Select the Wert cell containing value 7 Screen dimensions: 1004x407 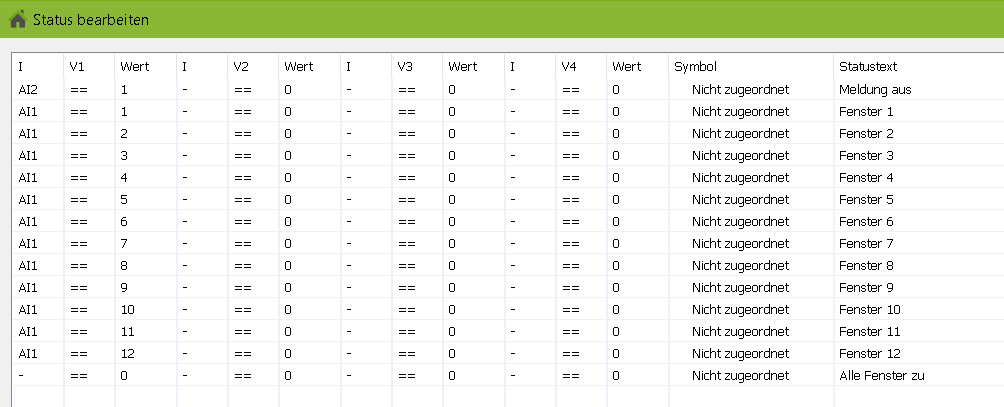tap(124, 244)
